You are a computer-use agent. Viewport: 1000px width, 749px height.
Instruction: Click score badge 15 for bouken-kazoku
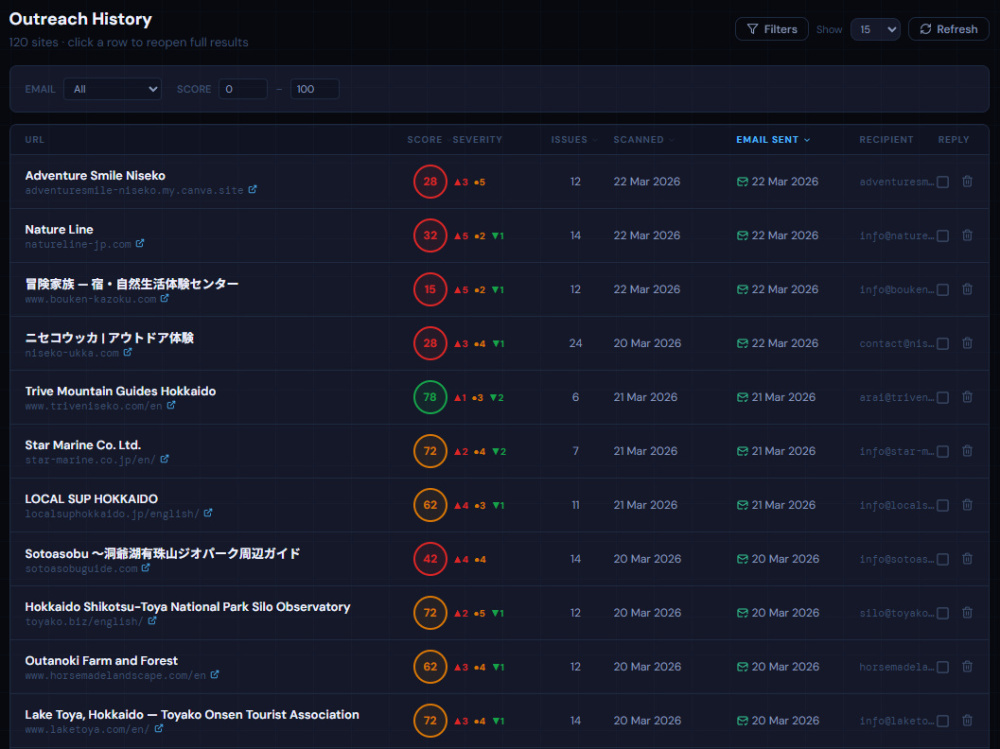point(430,289)
